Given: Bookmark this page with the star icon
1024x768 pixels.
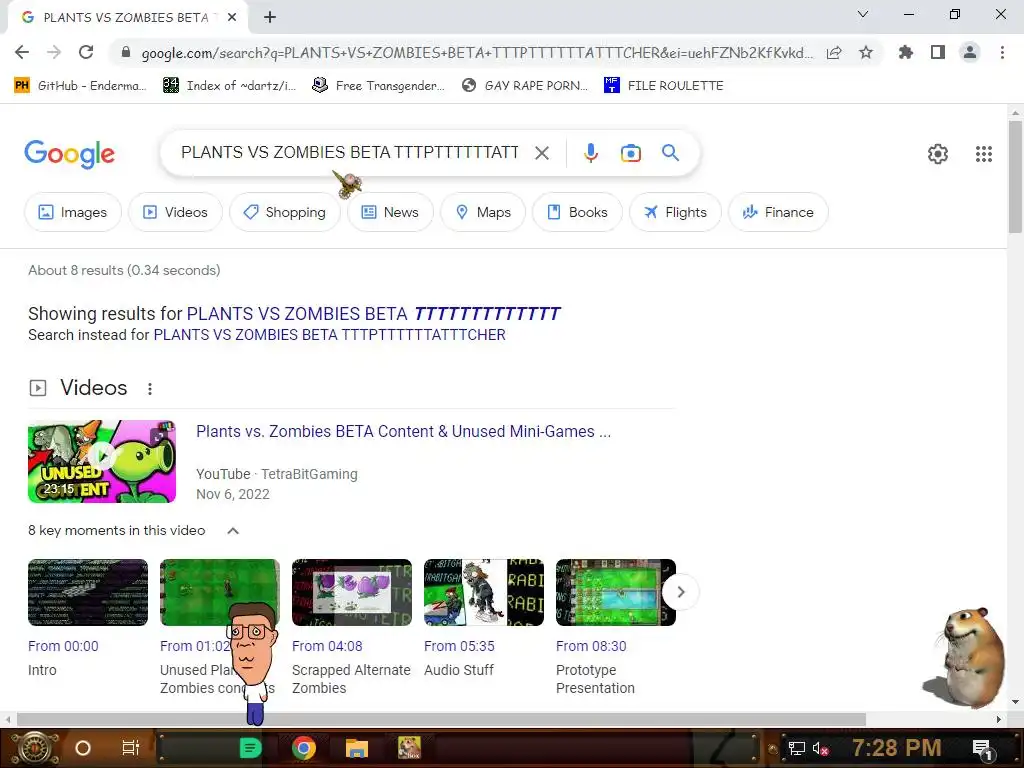Looking at the screenshot, I should click(x=866, y=52).
